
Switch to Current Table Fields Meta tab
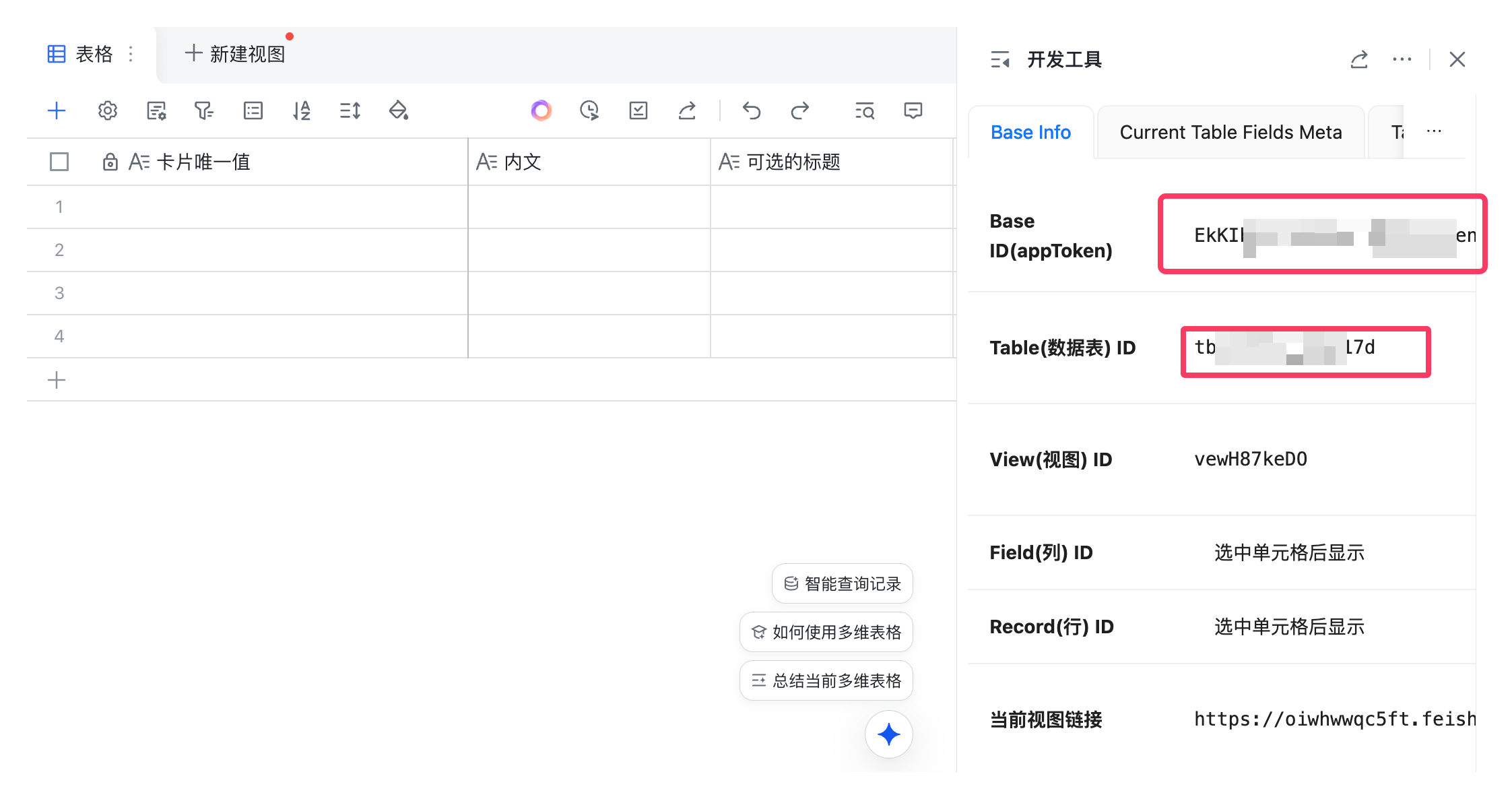pyautogui.click(x=1230, y=132)
